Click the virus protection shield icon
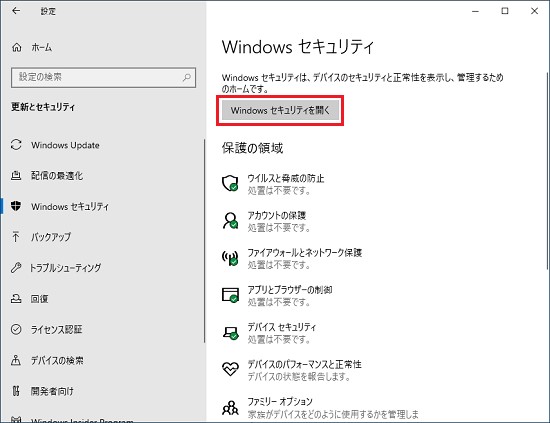 pyautogui.click(x=230, y=183)
